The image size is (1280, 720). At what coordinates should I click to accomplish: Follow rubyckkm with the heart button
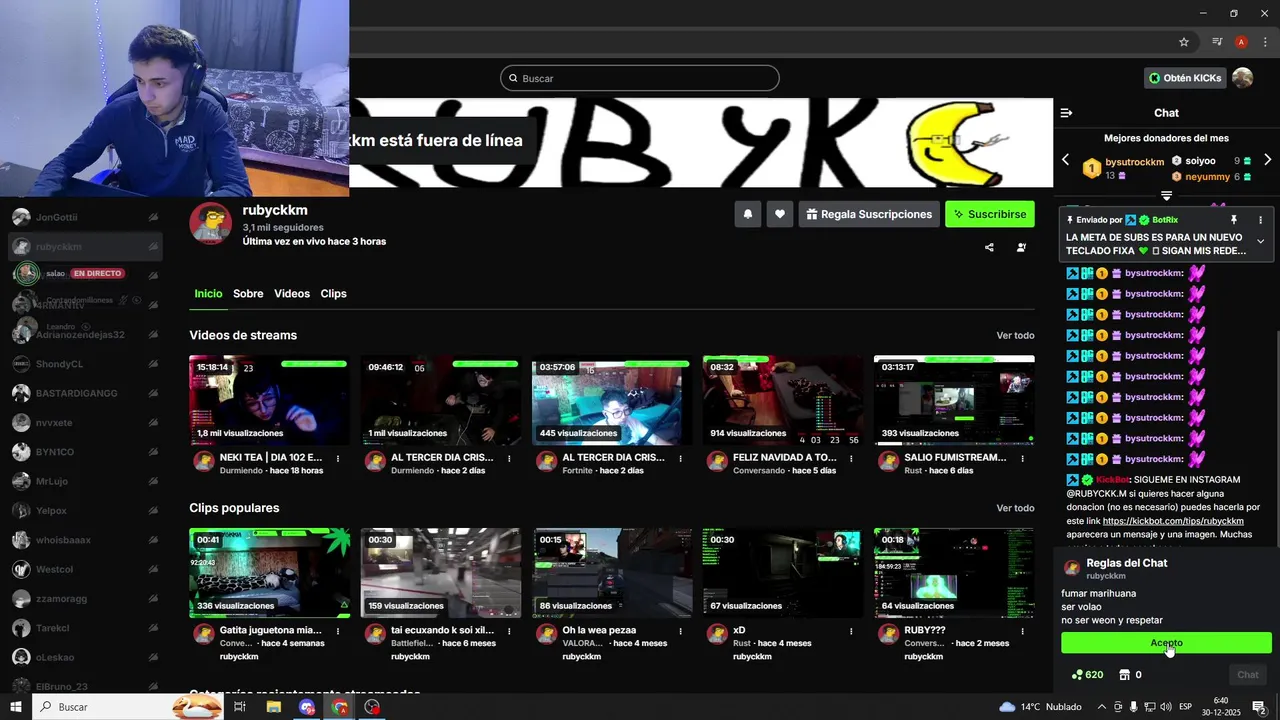click(x=780, y=214)
